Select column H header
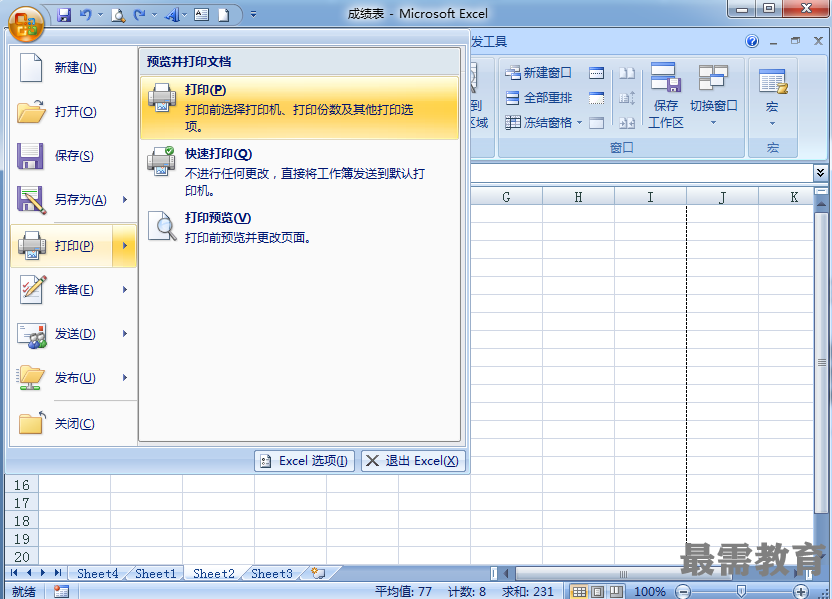 coord(578,197)
